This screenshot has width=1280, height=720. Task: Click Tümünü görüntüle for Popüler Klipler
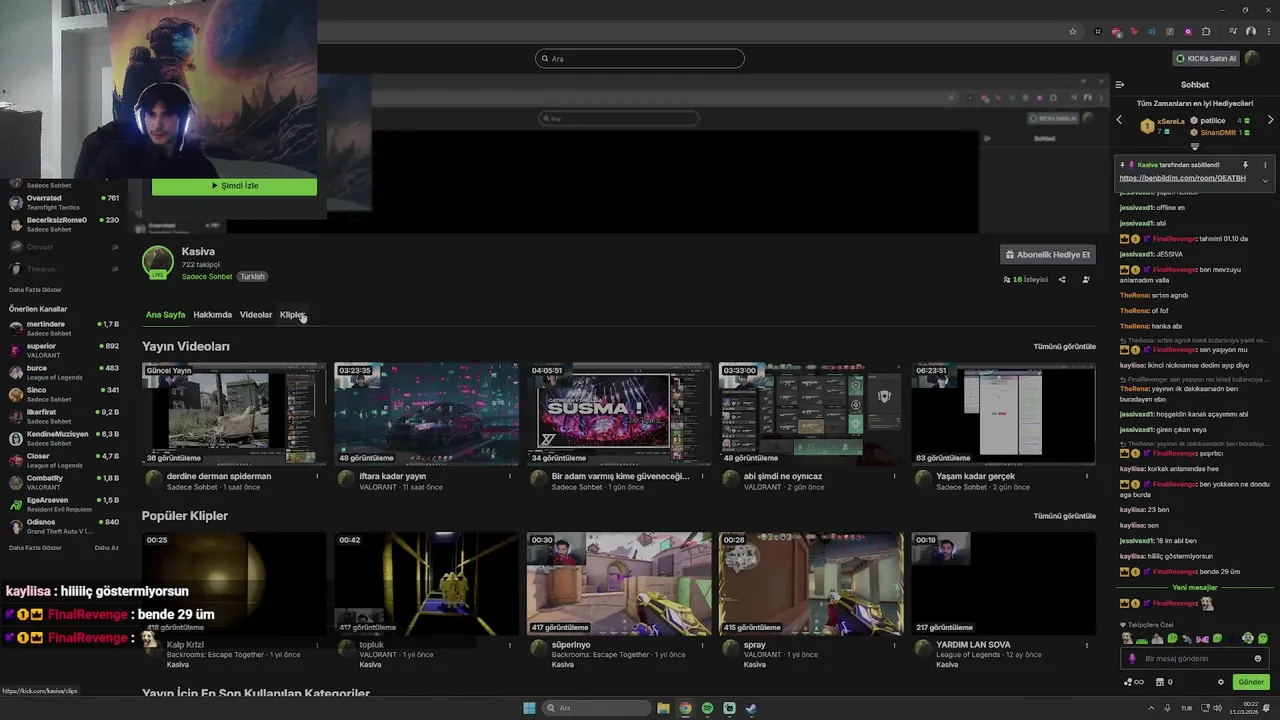tap(1064, 516)
